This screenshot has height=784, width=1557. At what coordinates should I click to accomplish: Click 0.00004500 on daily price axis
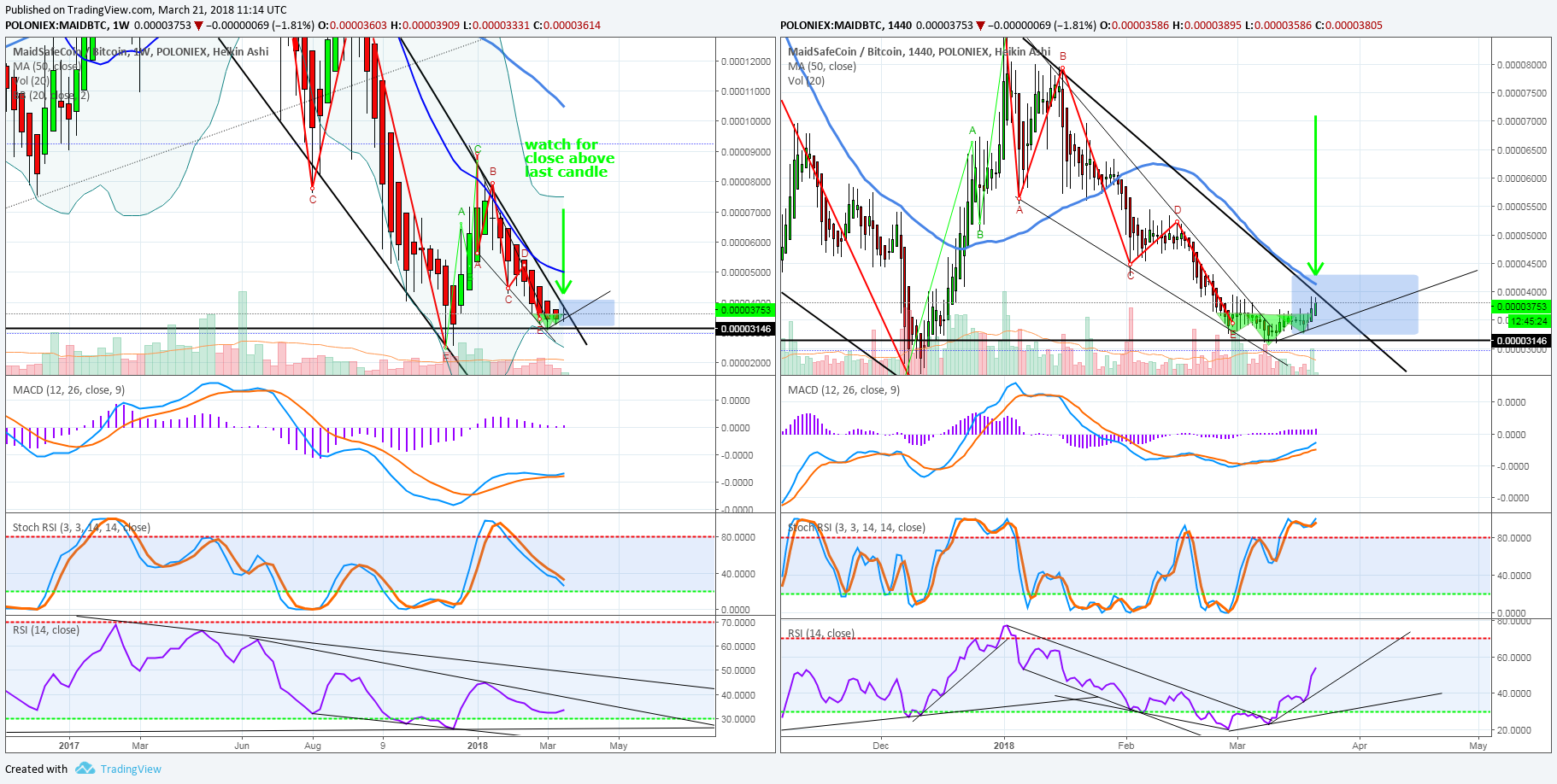(1522, 264)
